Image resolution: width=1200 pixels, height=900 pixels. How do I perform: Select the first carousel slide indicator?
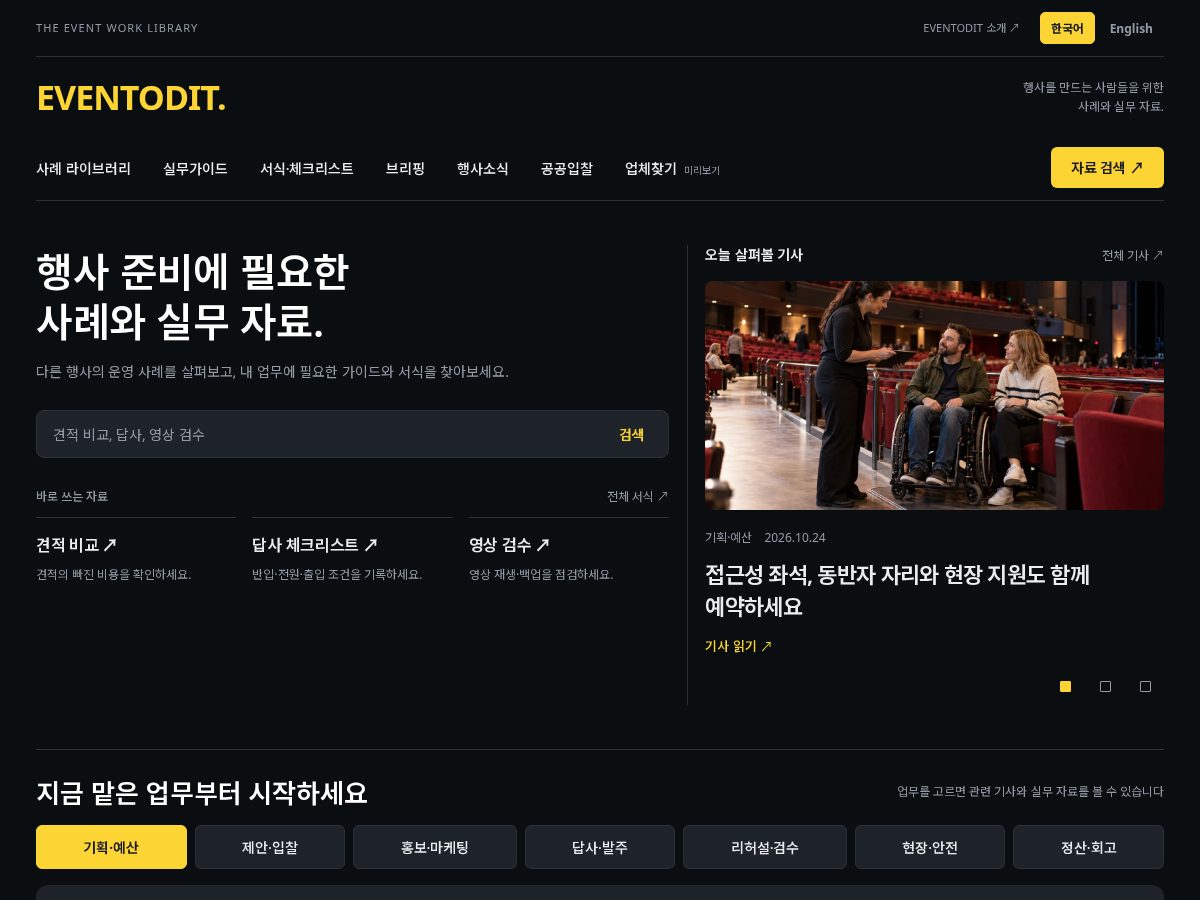point(1065,686)
